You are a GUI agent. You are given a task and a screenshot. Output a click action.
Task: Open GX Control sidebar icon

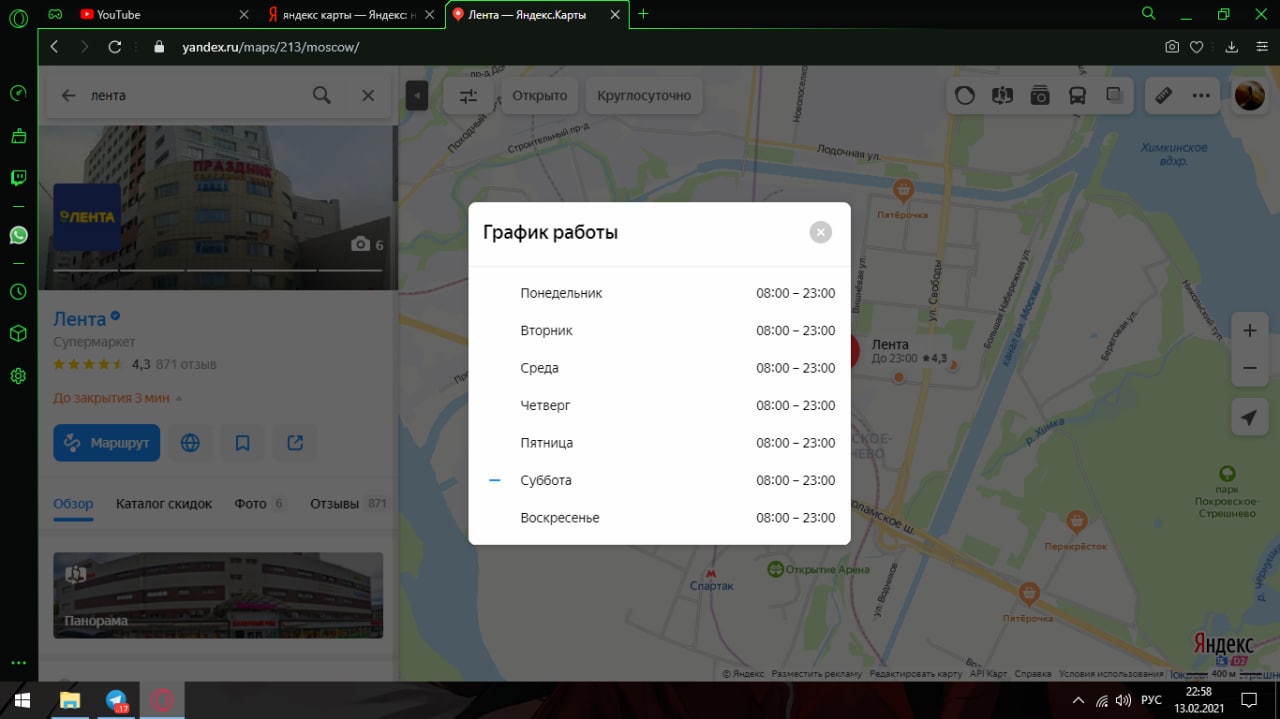pyautogui.click(x=18, y=93)
